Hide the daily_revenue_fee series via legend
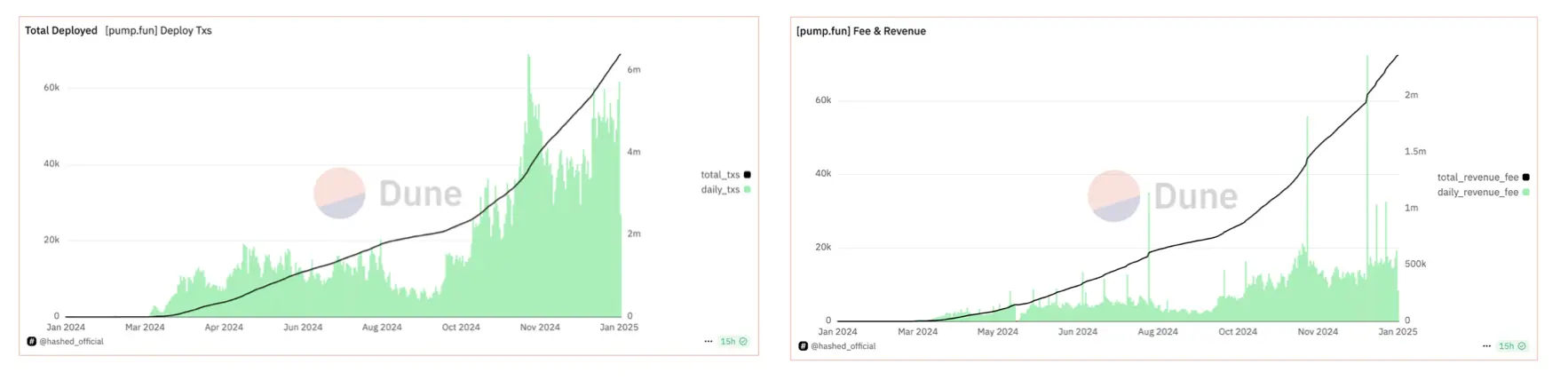The image size is (1568, 380). pyautogui.click(x=1477, y=193)
